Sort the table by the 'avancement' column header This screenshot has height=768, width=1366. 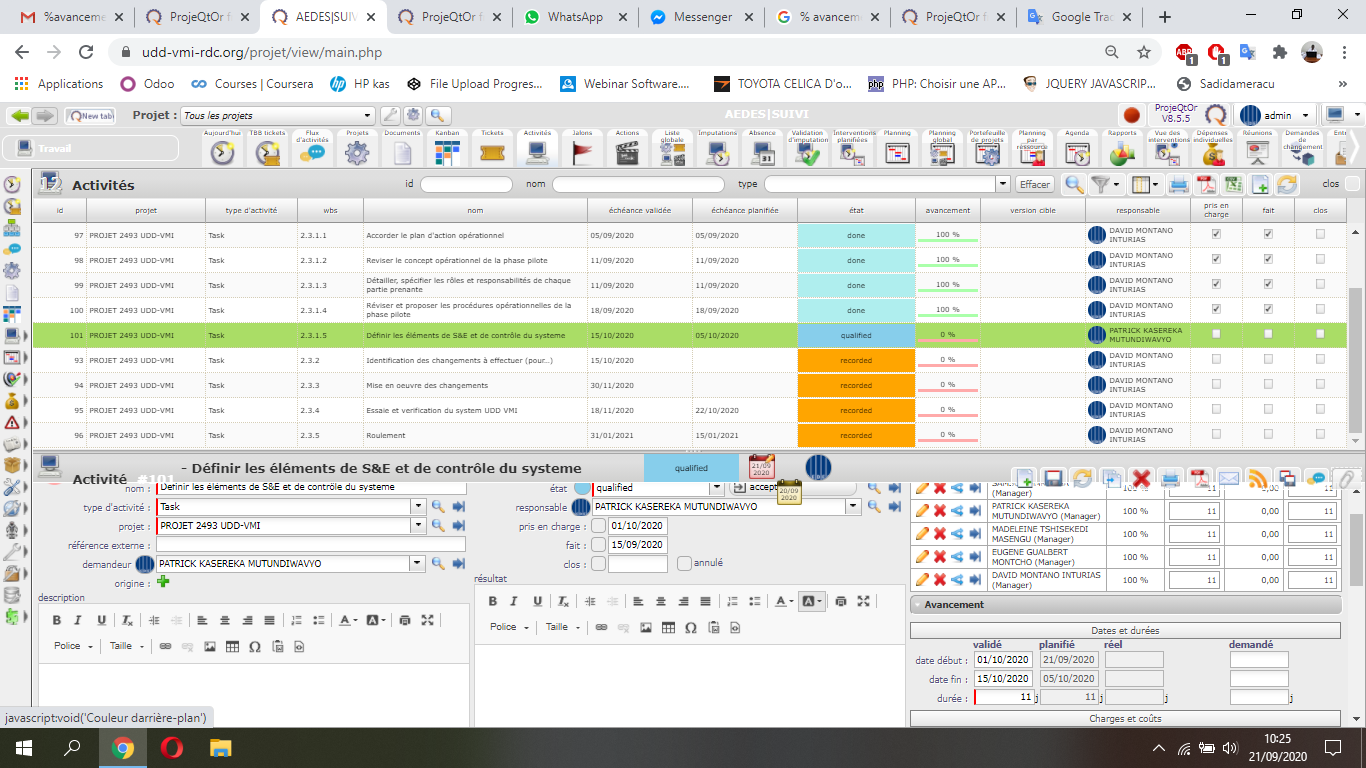947,210
